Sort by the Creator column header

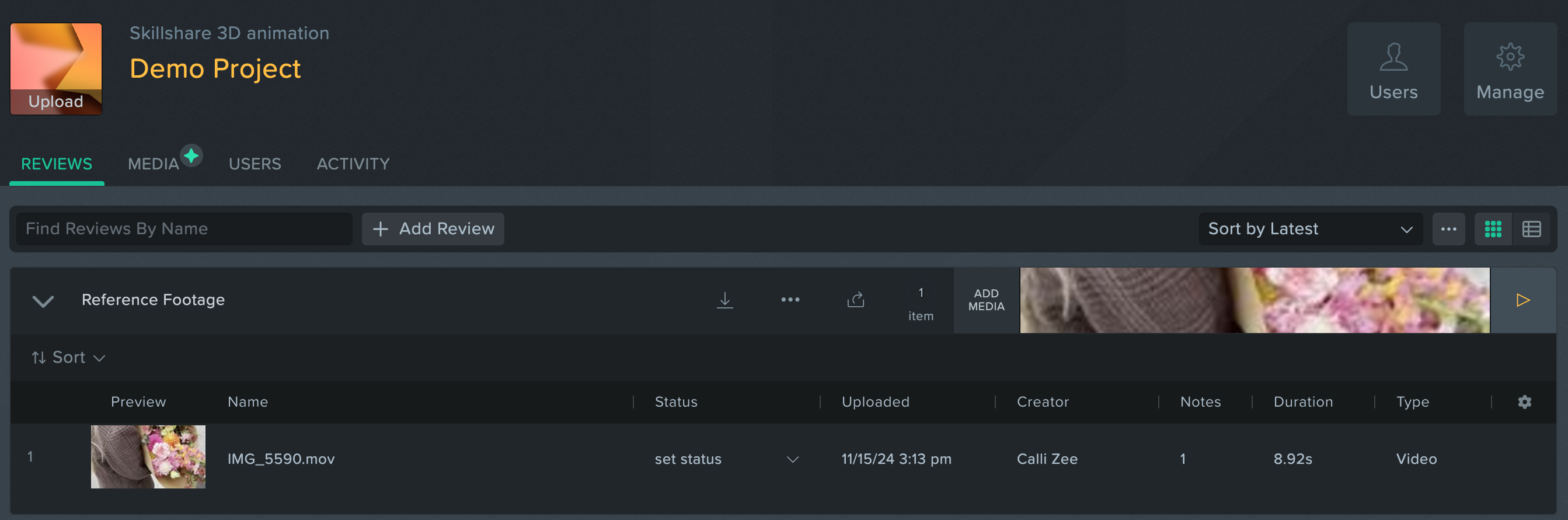(x=1043, y=402)
